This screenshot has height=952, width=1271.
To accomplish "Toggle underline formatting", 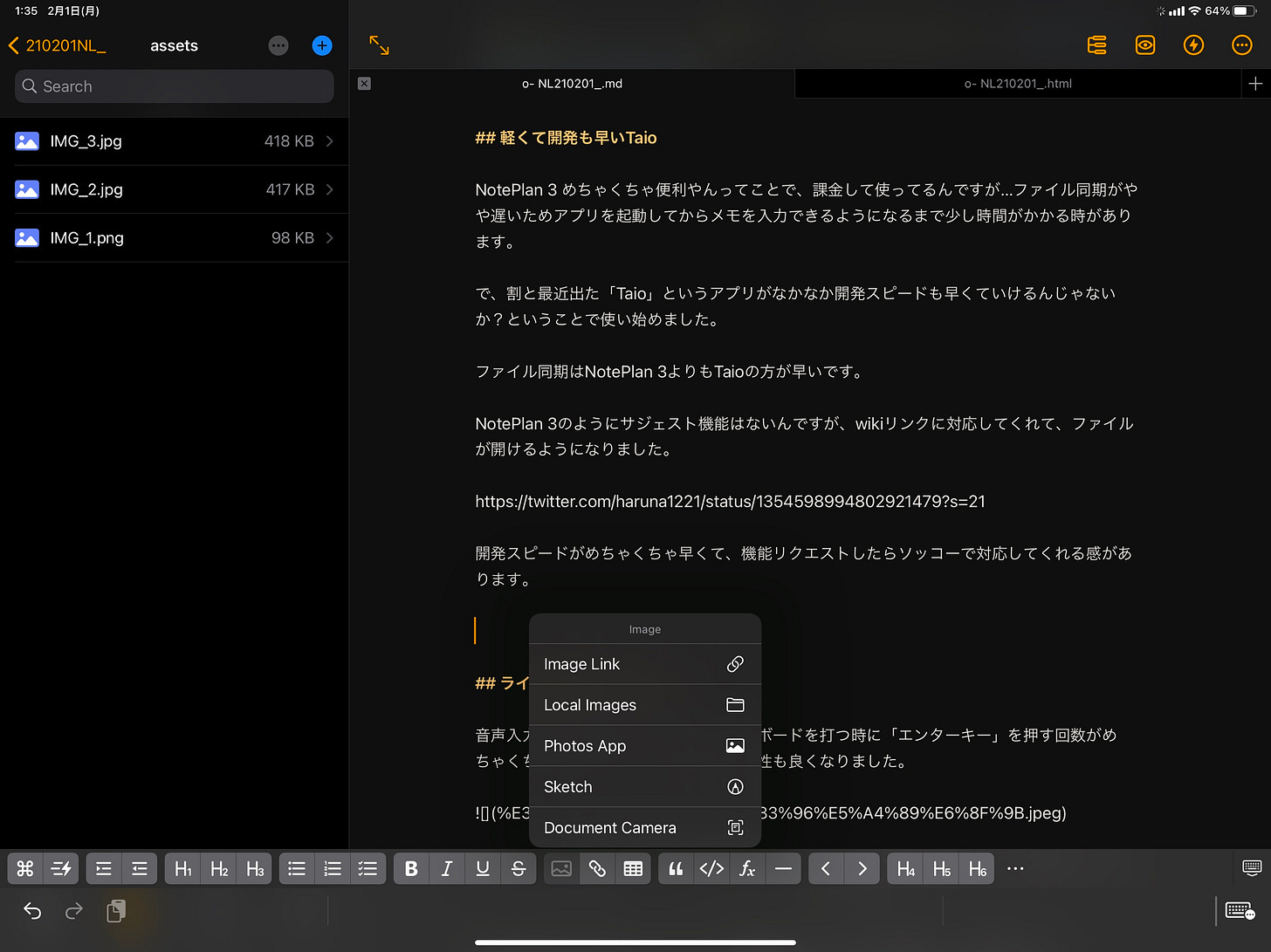I will [483, 868].
